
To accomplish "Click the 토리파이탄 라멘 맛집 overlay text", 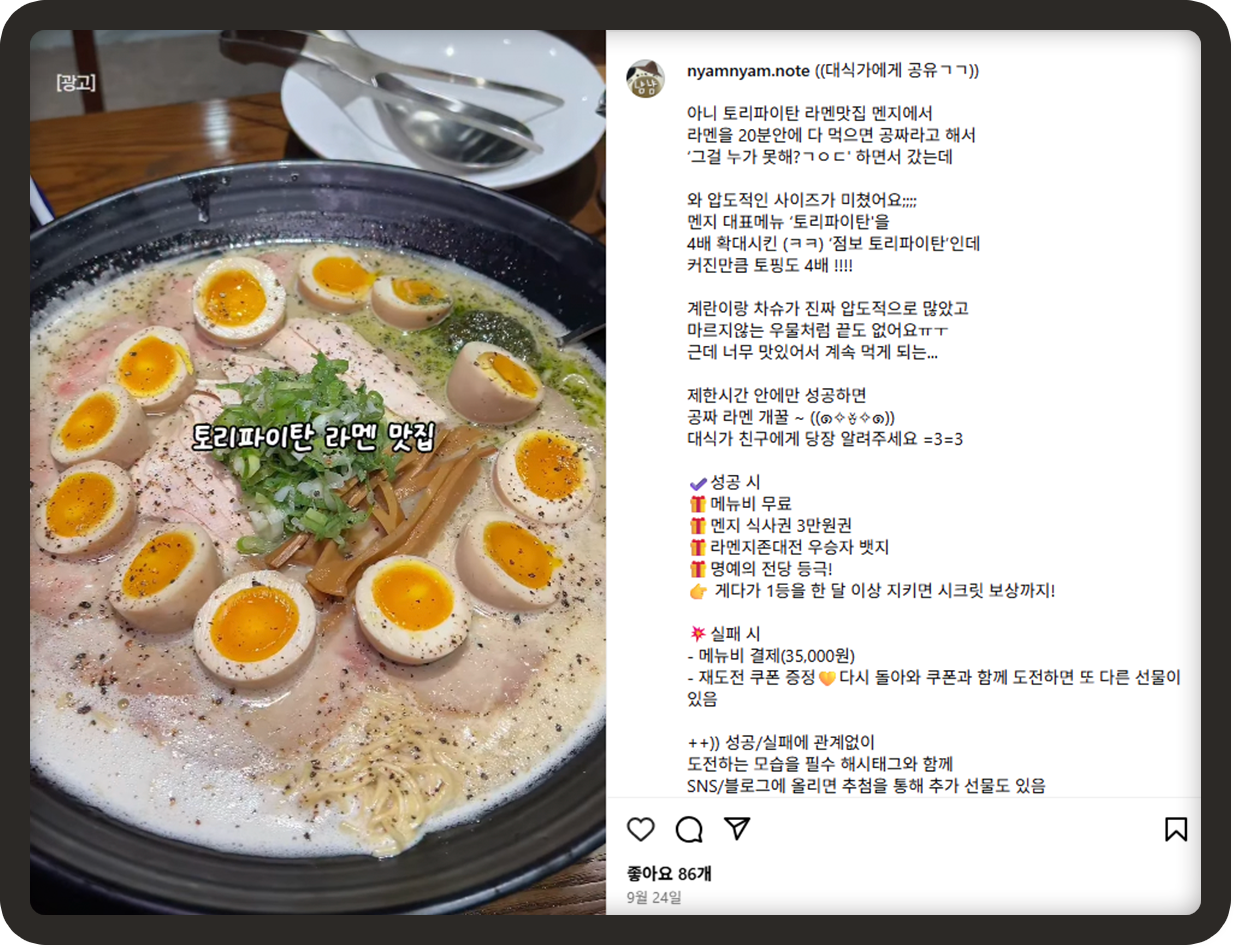I will pos(315,437).
